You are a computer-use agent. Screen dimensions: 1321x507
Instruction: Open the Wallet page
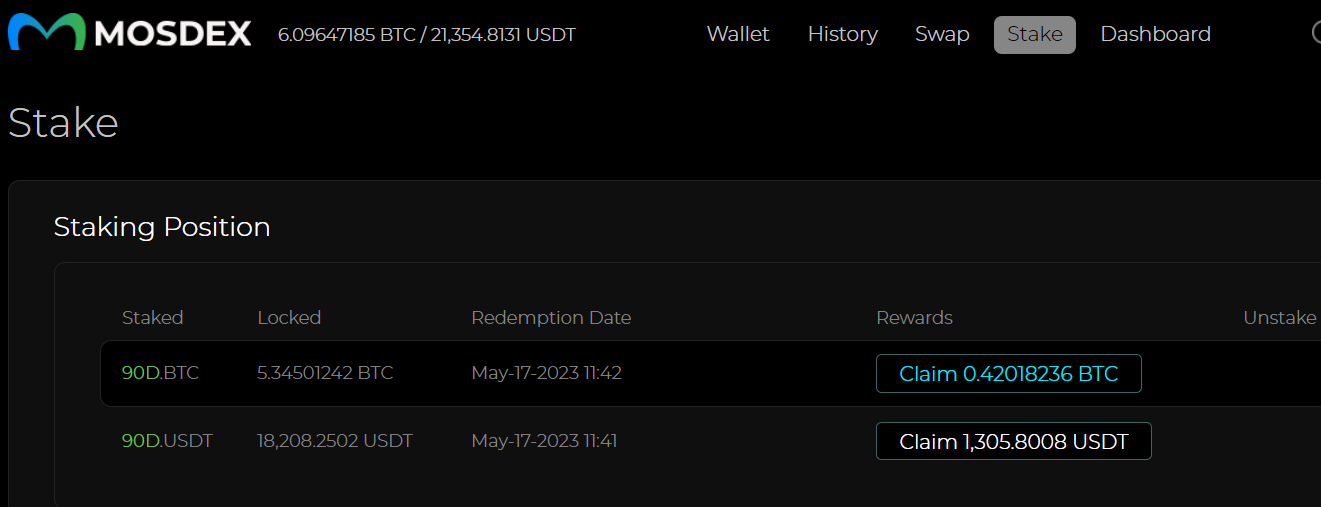tap(738, 34)
